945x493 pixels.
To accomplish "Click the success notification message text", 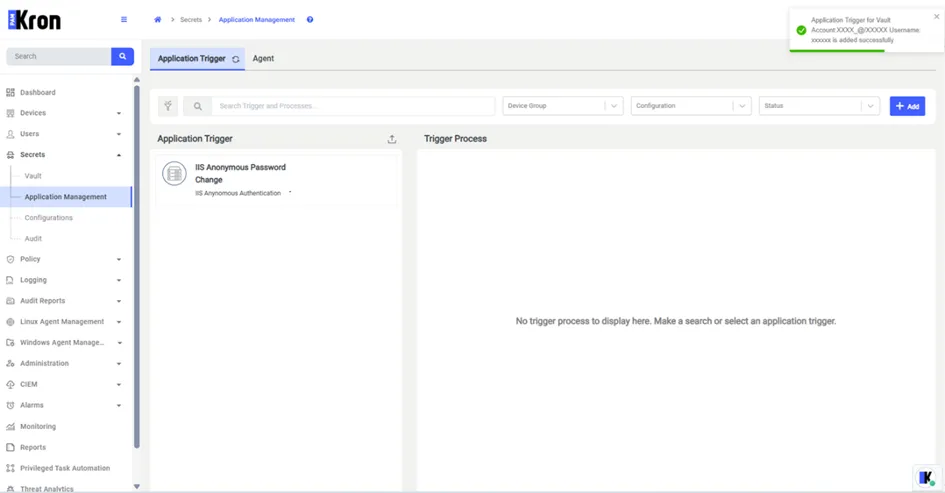I will pos(865,30).
